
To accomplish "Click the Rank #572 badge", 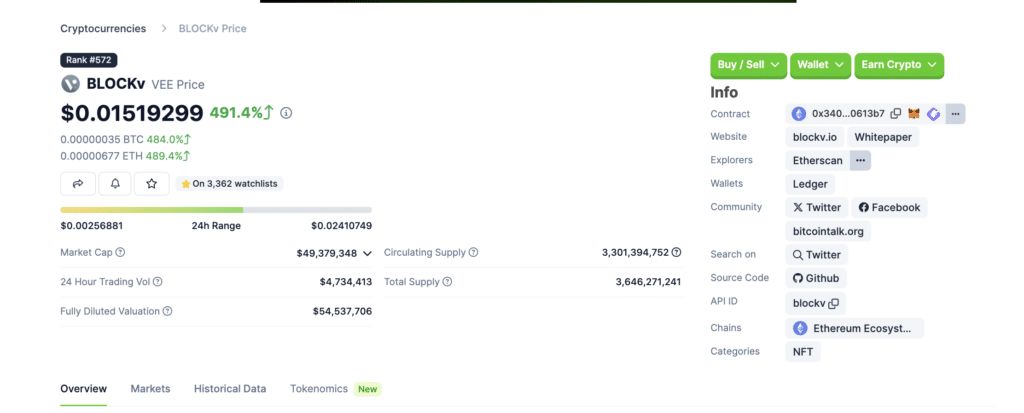I will pos(89,60).
